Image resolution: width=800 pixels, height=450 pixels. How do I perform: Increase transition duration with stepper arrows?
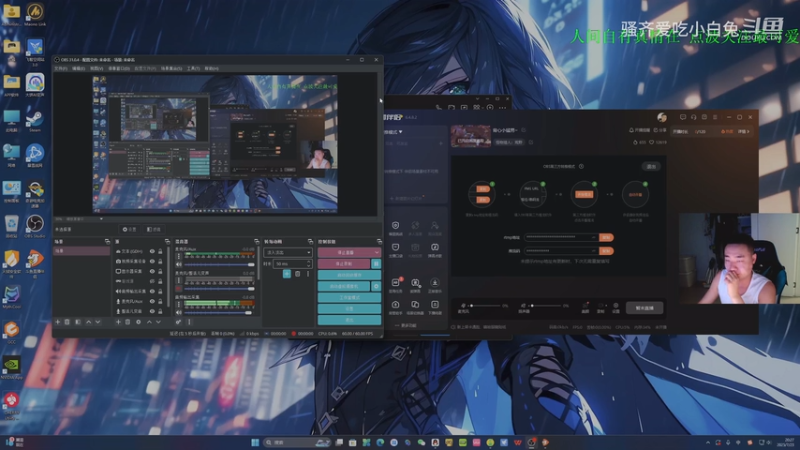[308, 262]
